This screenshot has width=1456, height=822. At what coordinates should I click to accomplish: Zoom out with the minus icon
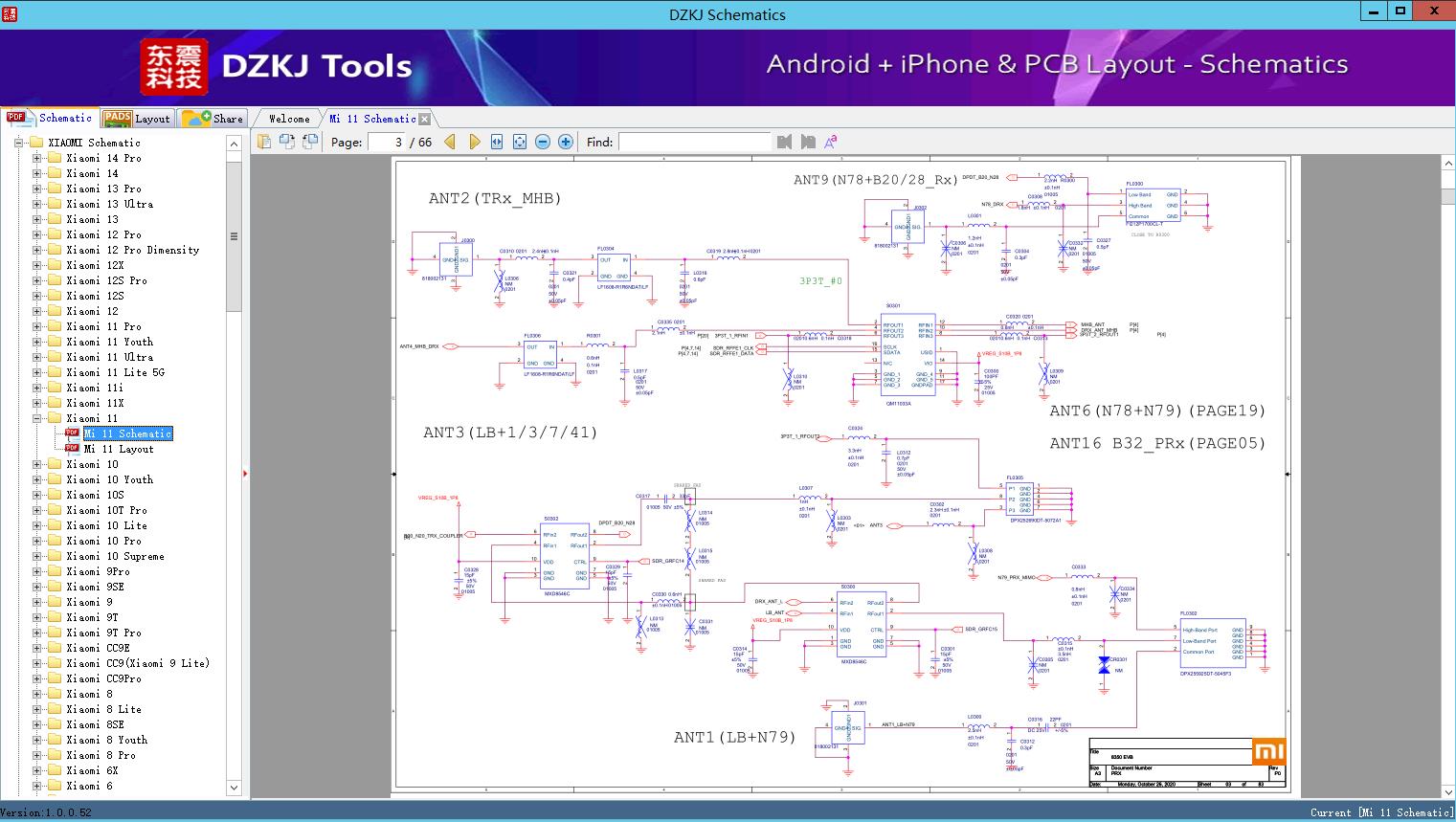coord(543,142)
